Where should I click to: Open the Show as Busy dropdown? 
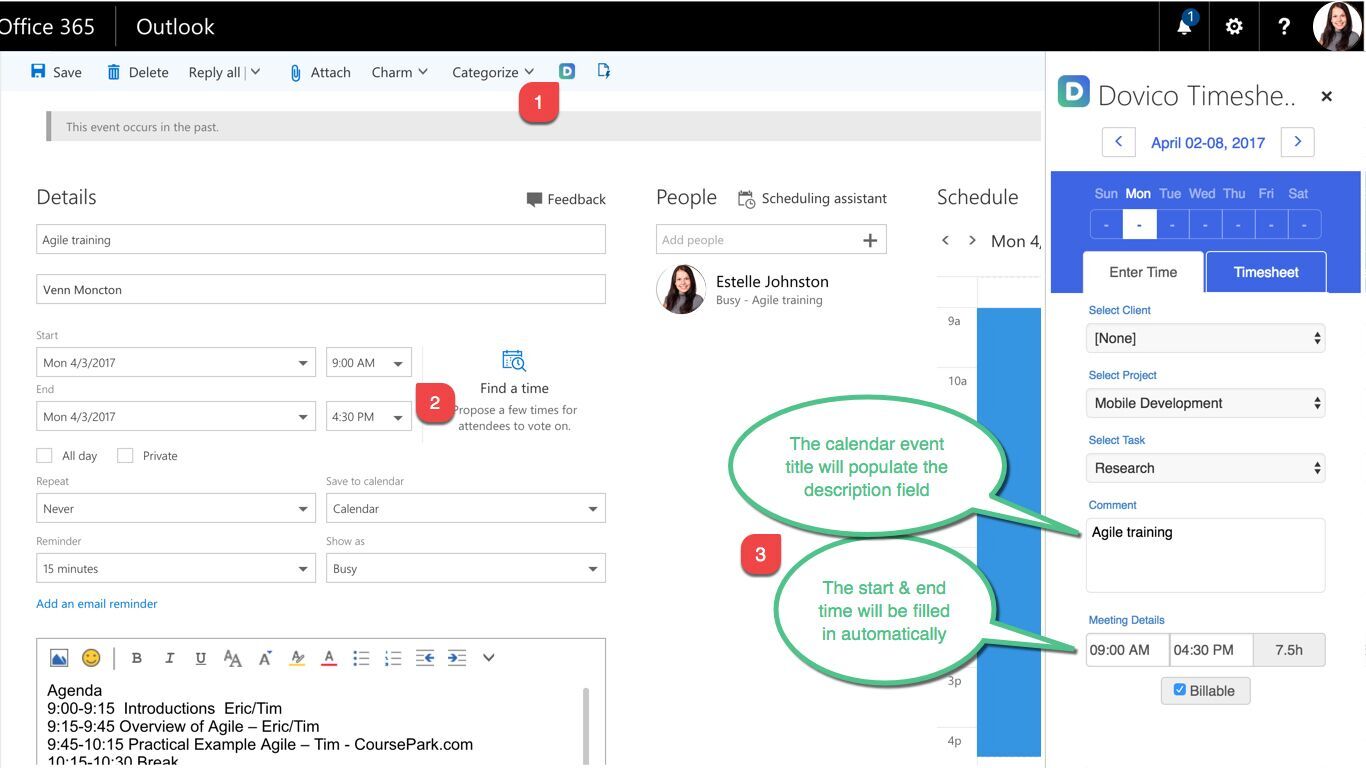coord(465,568)
